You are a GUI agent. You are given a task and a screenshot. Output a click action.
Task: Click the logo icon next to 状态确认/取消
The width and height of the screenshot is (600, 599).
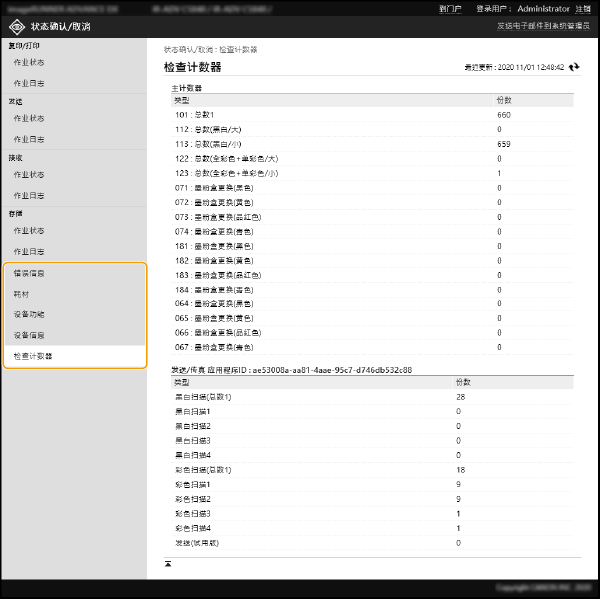point(16,26)
